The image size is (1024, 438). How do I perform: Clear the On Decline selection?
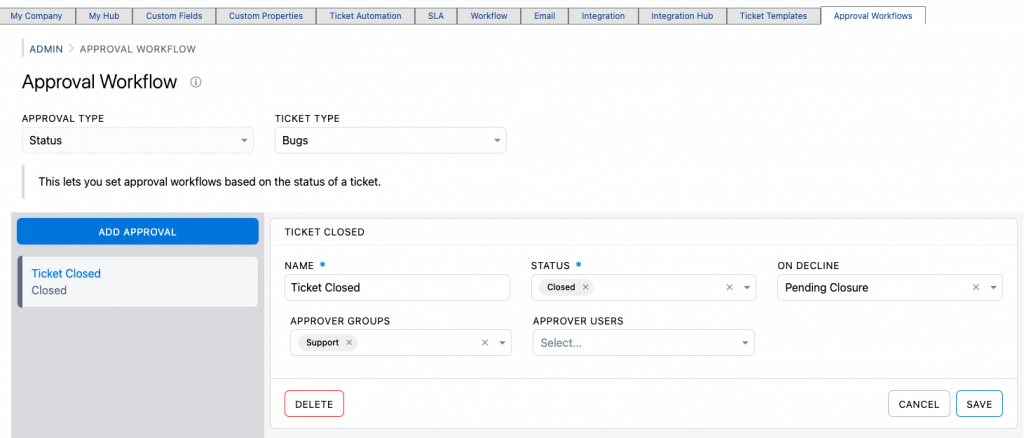[976, 287]
